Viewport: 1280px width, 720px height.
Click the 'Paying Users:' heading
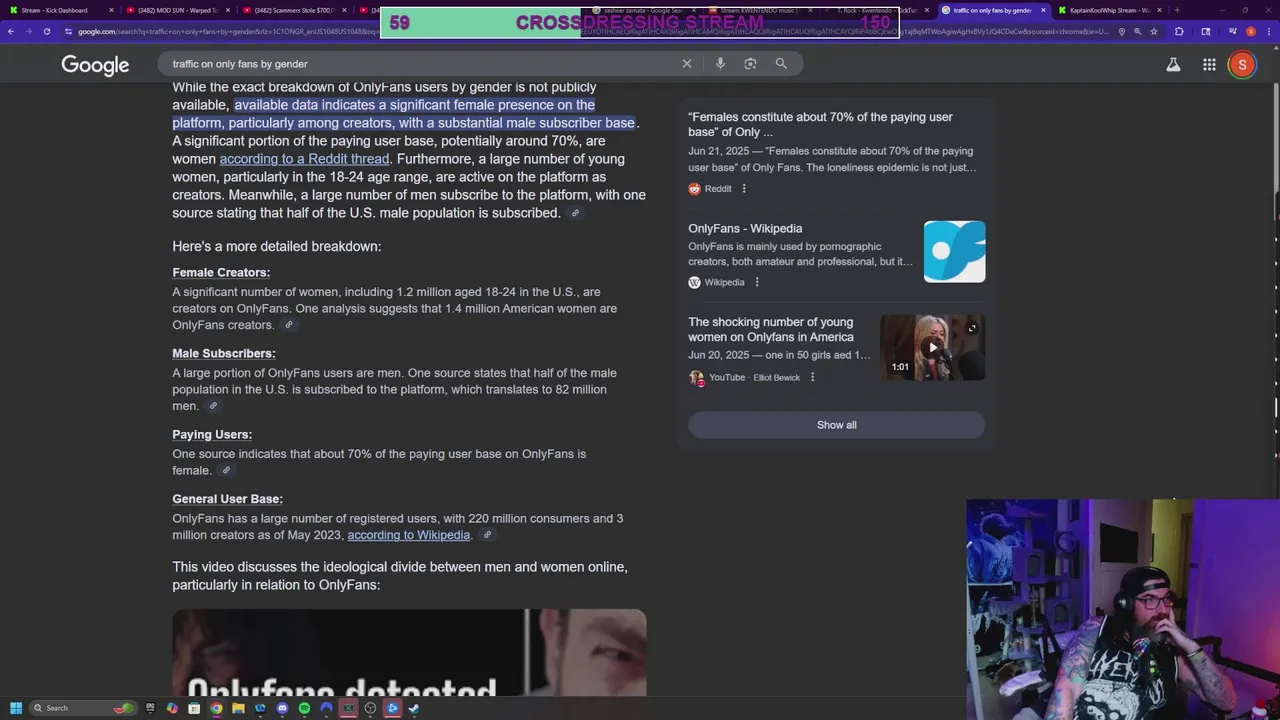[x=212, y=434]
